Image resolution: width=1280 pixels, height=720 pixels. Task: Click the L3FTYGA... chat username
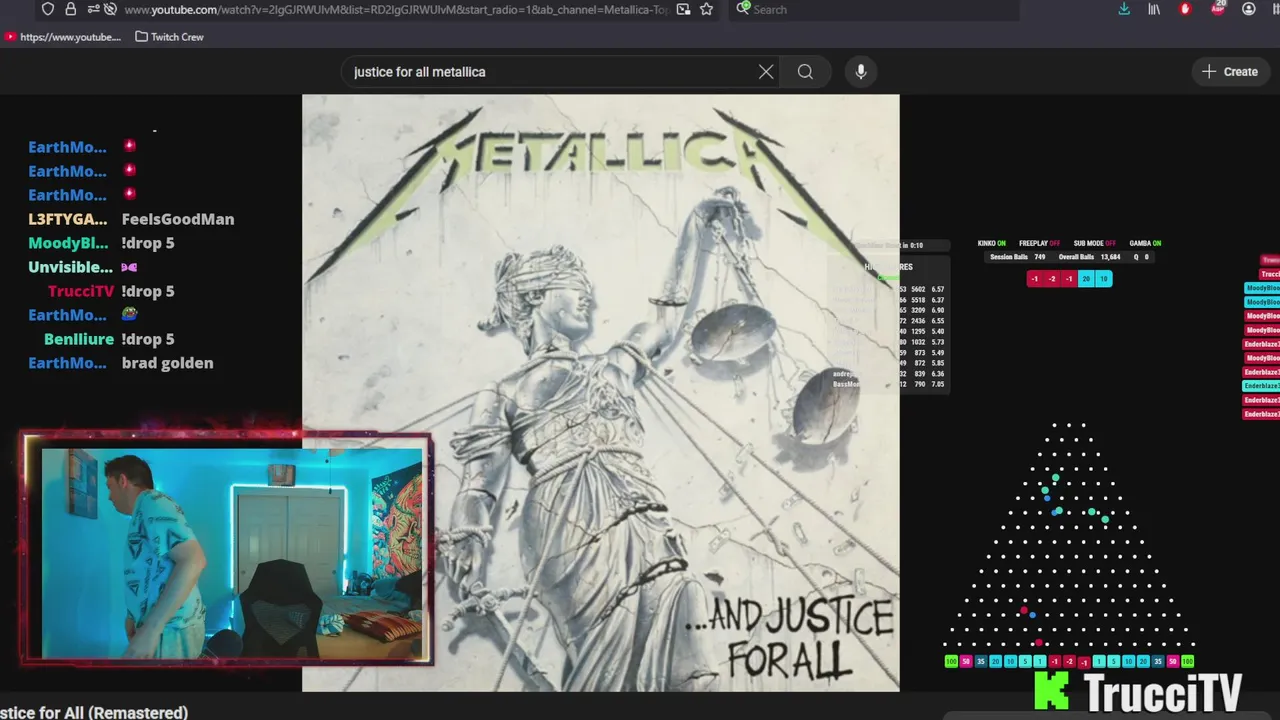(x=67, y=219)
